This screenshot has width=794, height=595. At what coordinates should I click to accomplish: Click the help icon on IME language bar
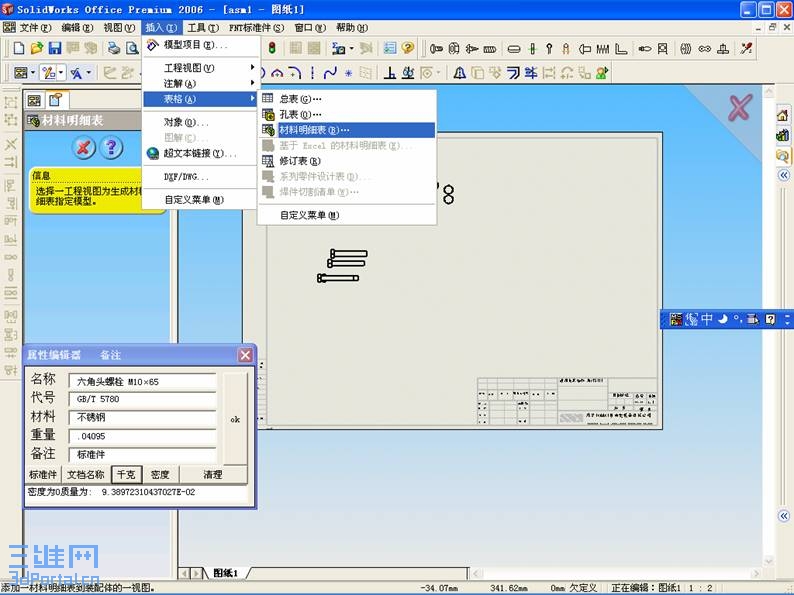click(x=770, y=319)
